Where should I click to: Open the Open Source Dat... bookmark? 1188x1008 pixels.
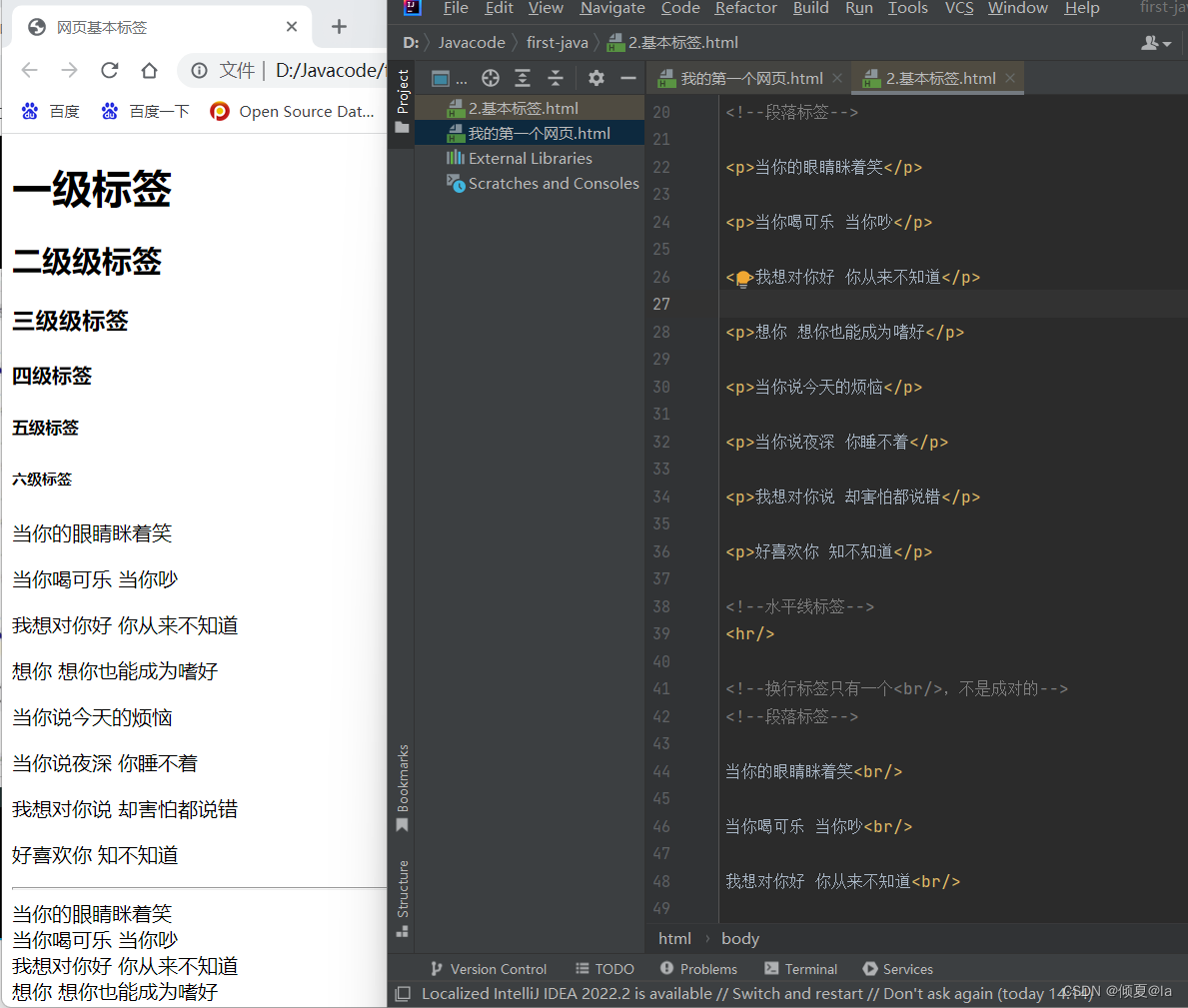coord(292,111)
